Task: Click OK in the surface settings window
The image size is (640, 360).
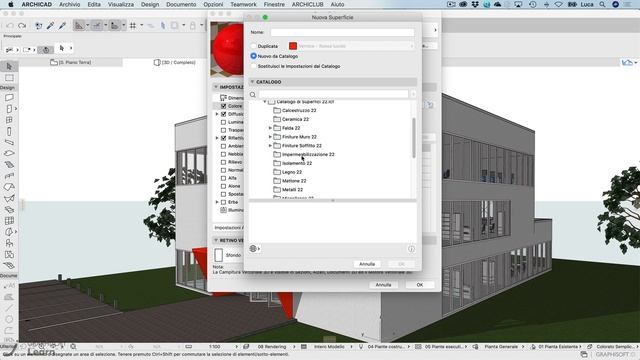Action: coord(420,285)
